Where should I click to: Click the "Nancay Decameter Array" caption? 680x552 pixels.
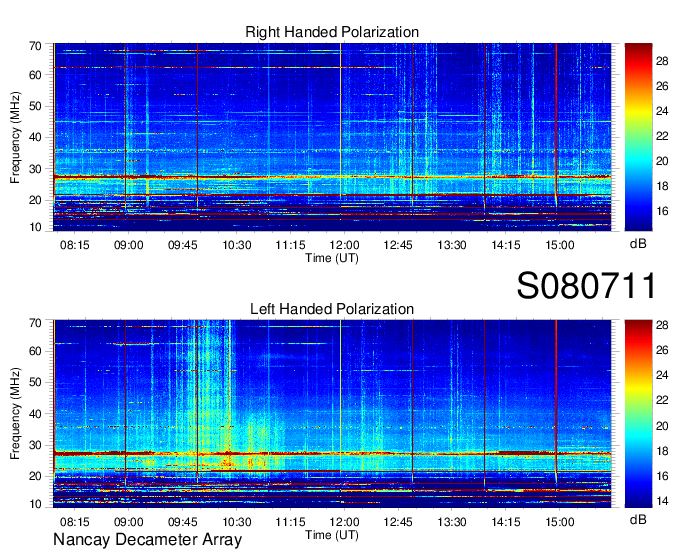pos(147,540)
